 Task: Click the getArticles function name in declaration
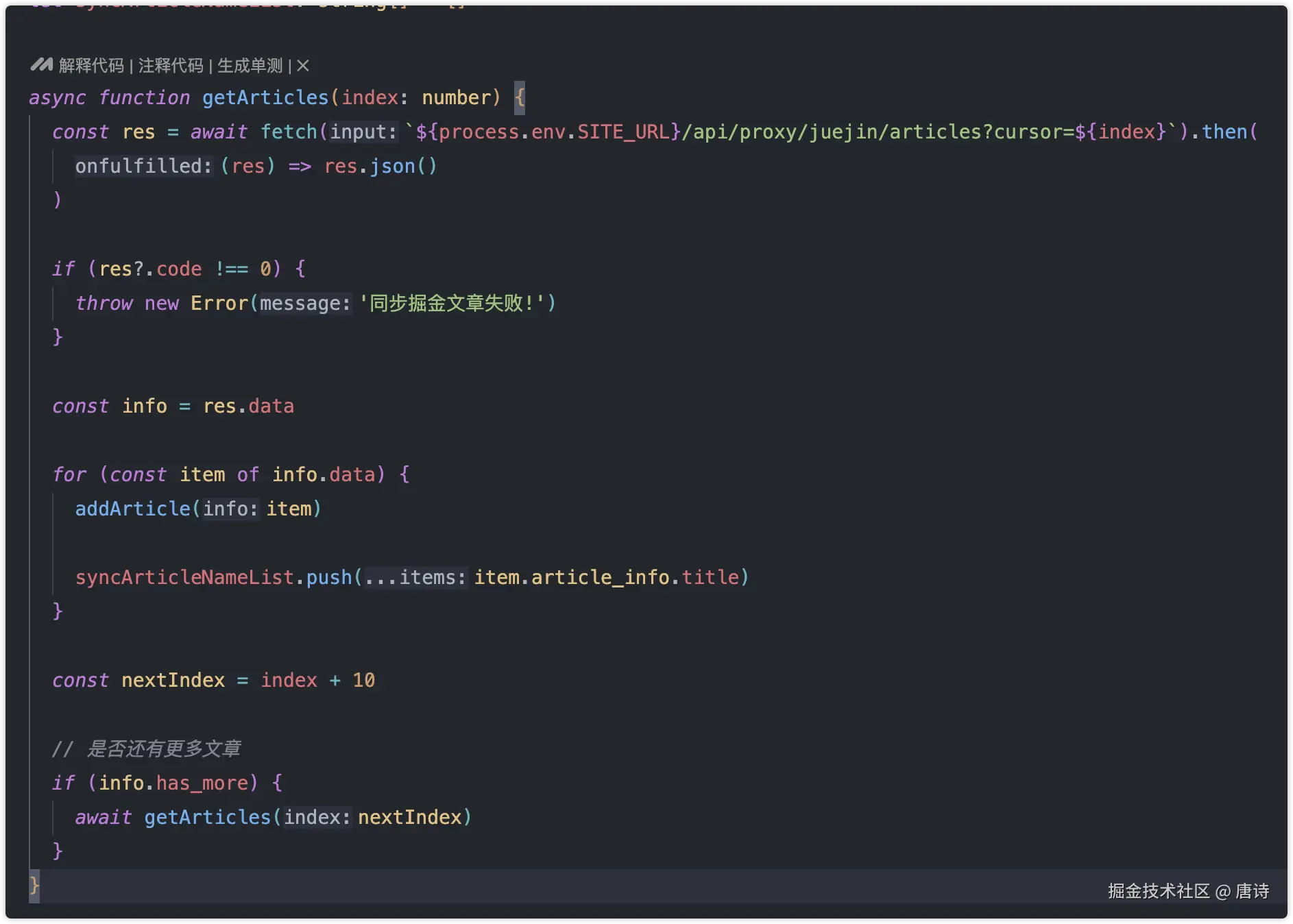click(265, 97)
